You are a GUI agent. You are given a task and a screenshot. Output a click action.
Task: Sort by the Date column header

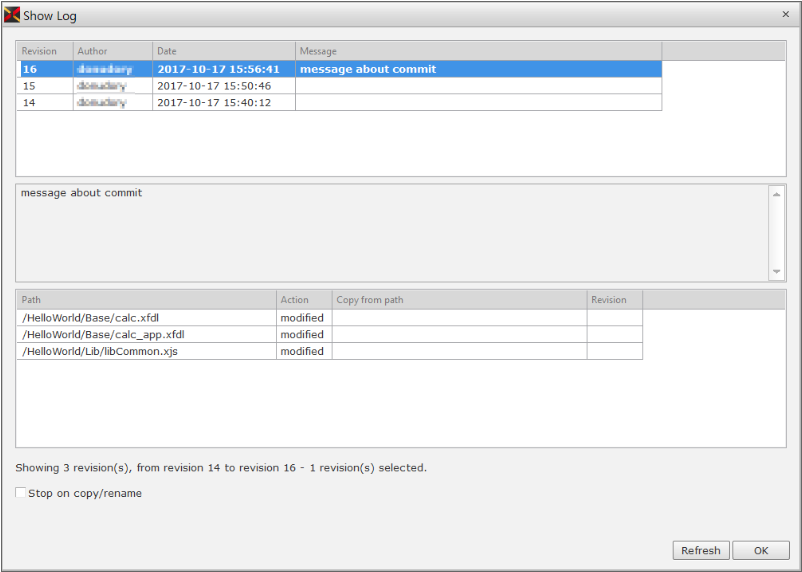coord(223,51)
